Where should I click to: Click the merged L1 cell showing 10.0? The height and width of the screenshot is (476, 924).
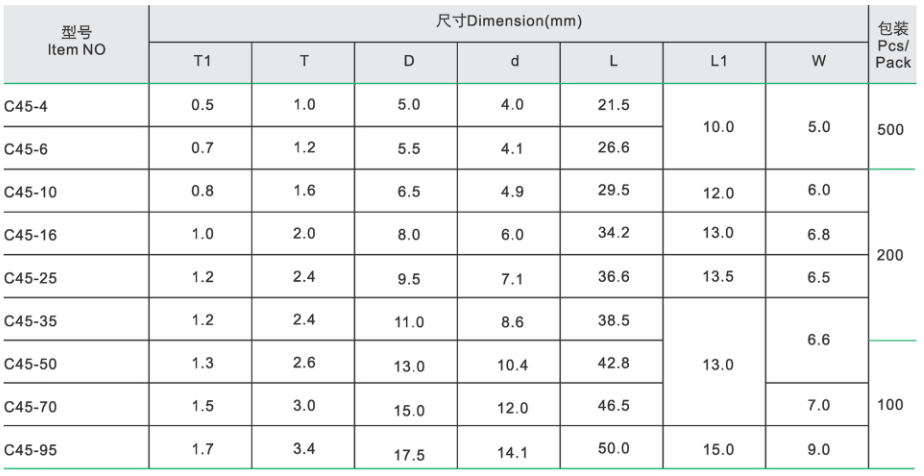716,127
